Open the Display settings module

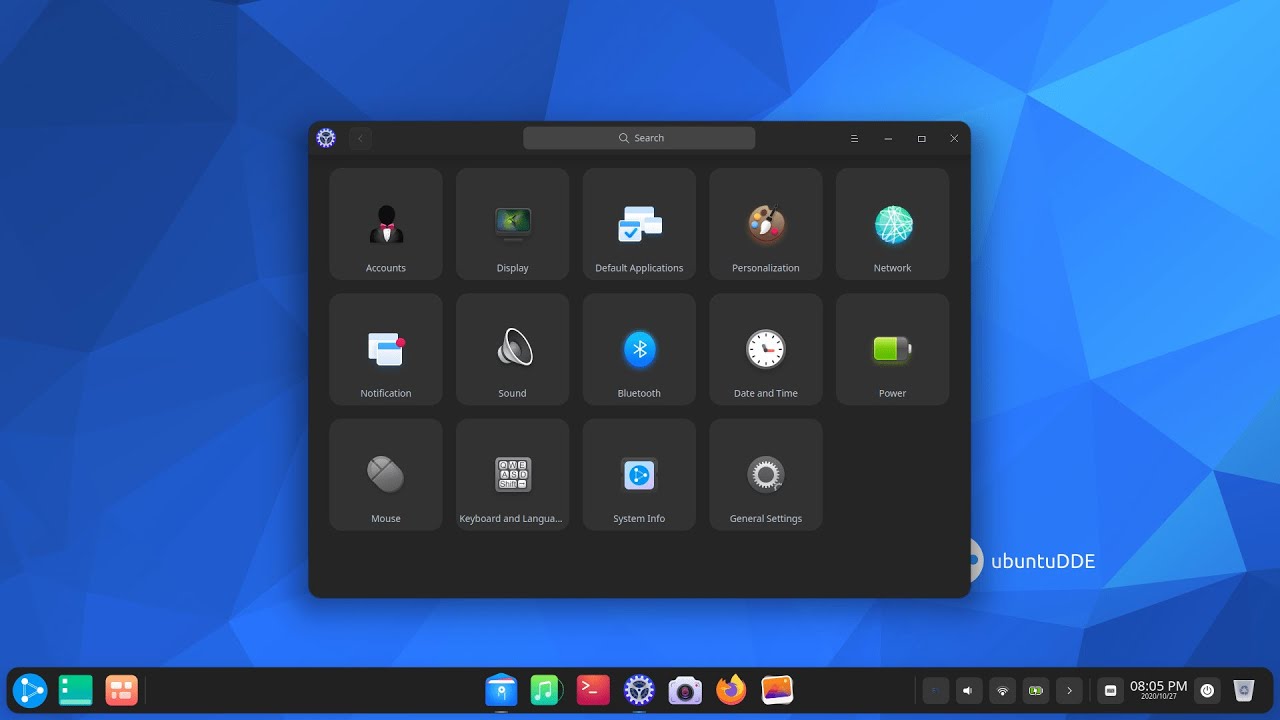(512, 224)
